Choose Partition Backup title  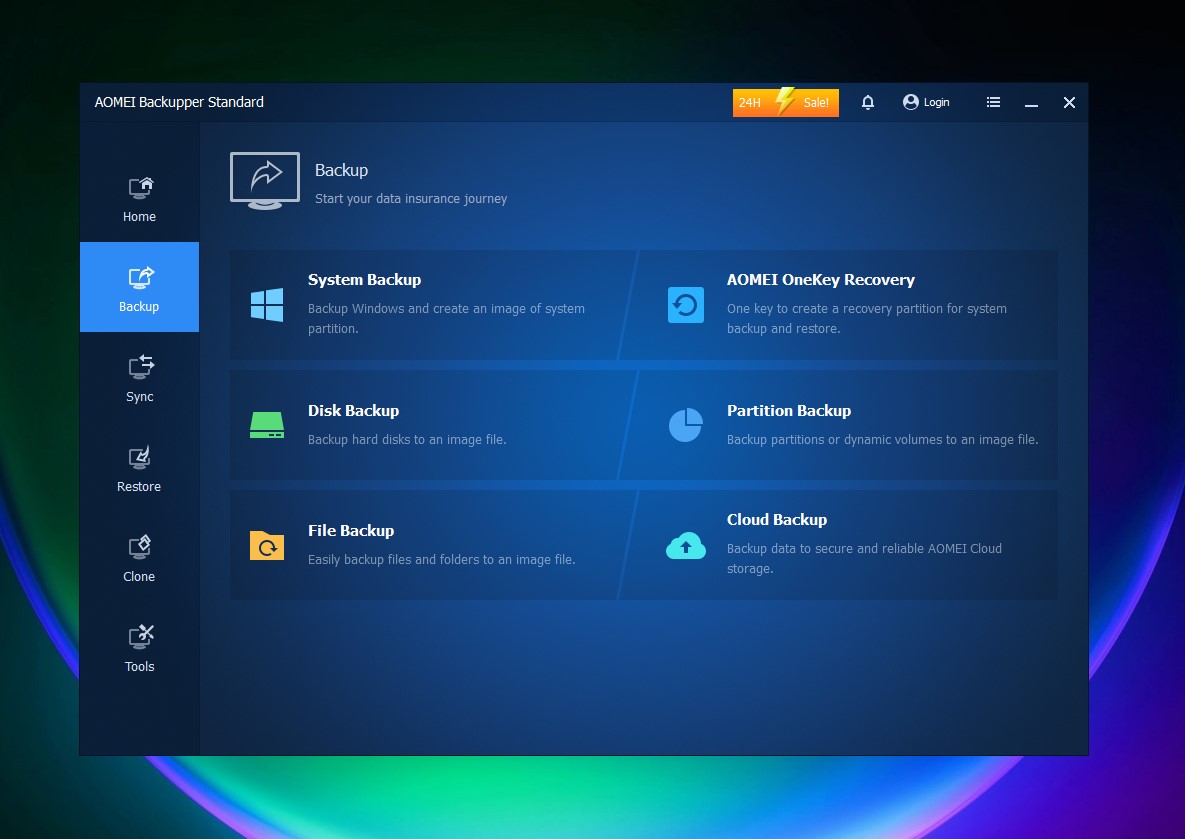[x=788, y=410]
